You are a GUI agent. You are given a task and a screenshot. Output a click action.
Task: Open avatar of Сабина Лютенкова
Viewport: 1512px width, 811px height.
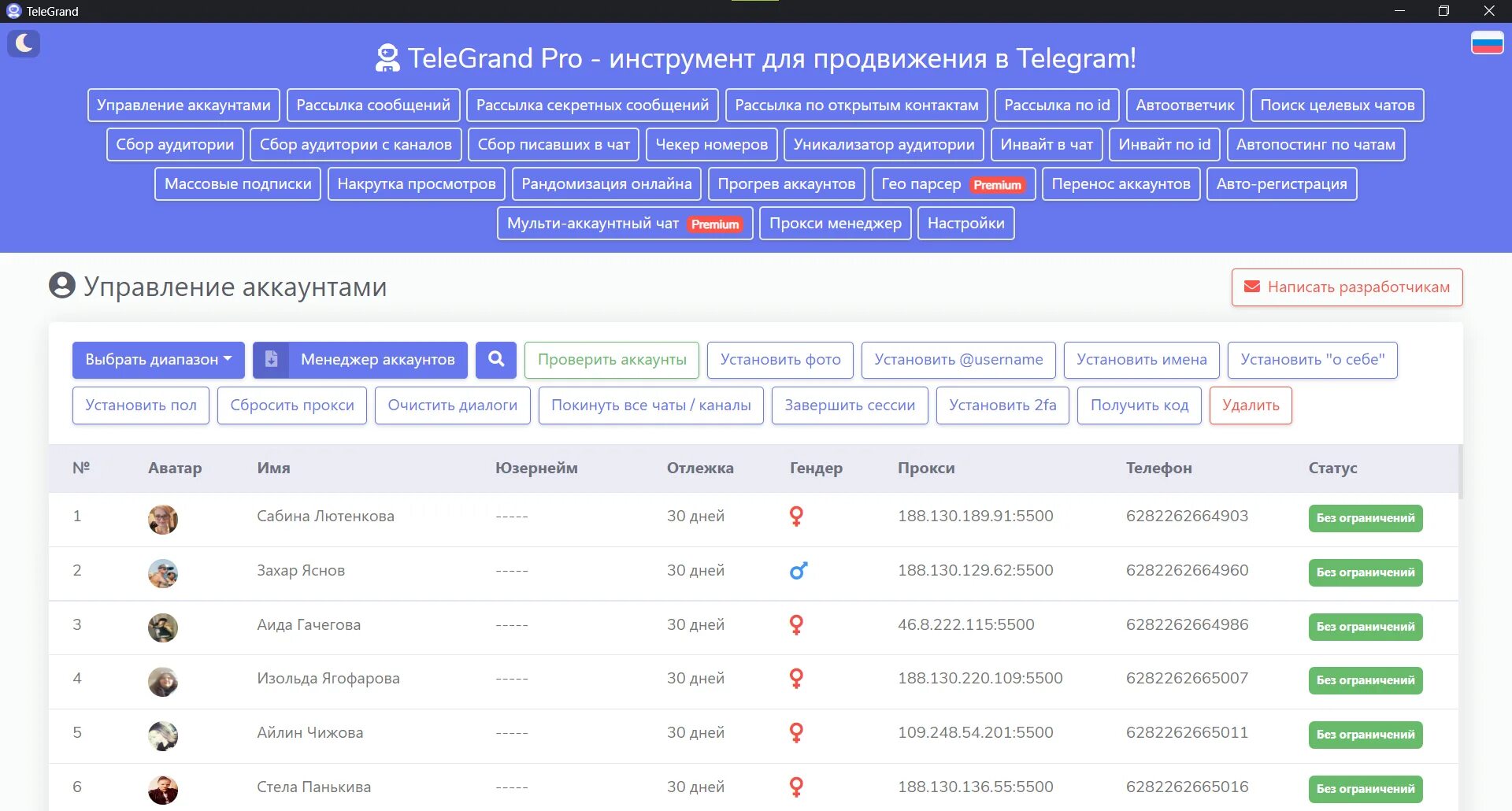(163, 520)
